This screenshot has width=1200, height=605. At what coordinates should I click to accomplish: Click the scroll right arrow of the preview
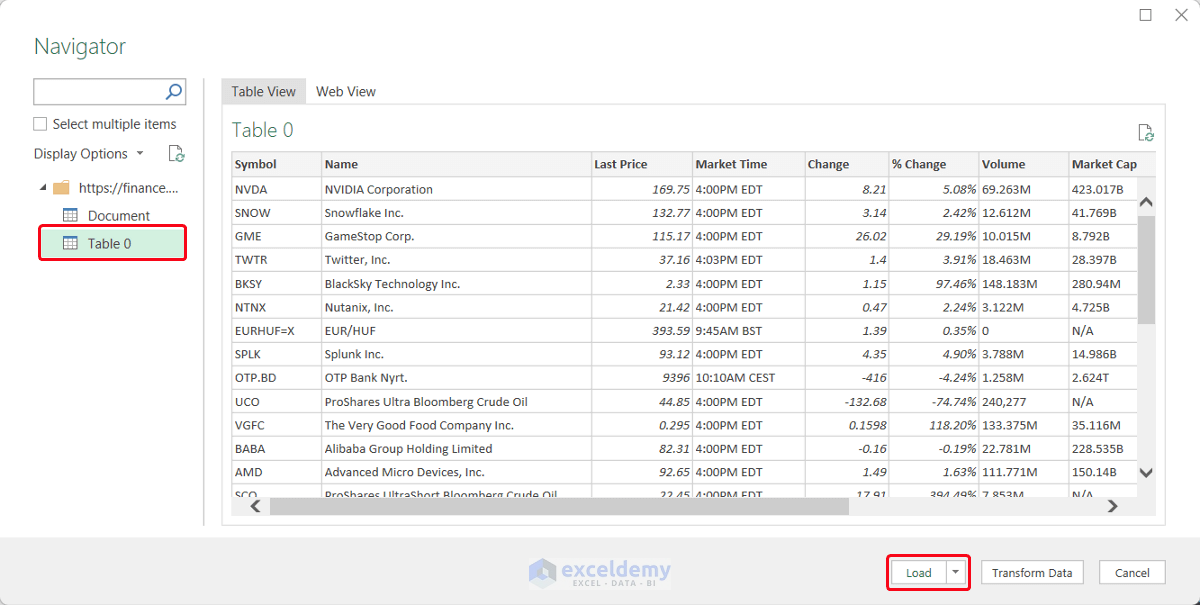click(x=1113, y=506)
